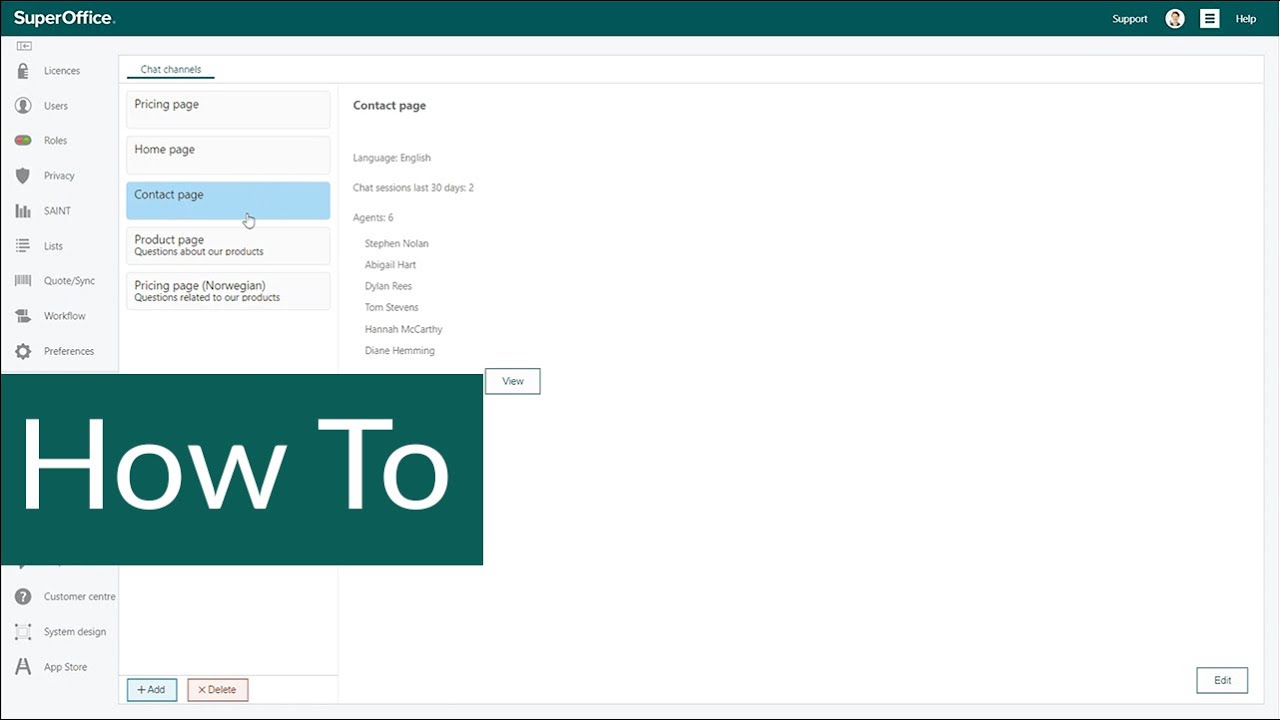Viewport: 1280px width, 720px height.
Task: Click the Customer centre question icon
Action: point(23,597)
